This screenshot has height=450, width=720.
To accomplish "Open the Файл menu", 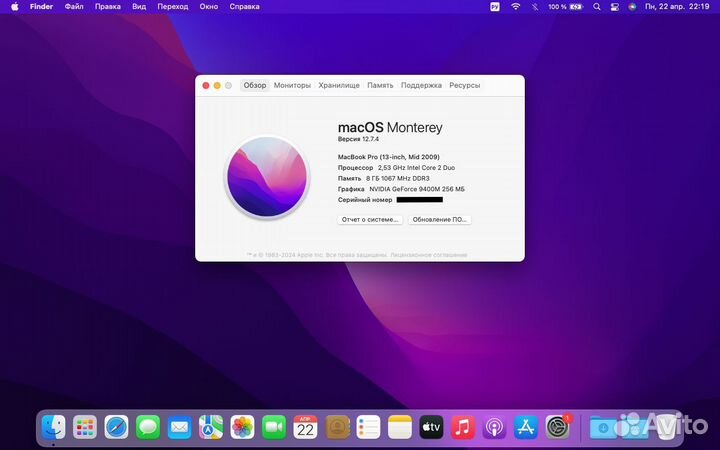I will click(74, 6).
